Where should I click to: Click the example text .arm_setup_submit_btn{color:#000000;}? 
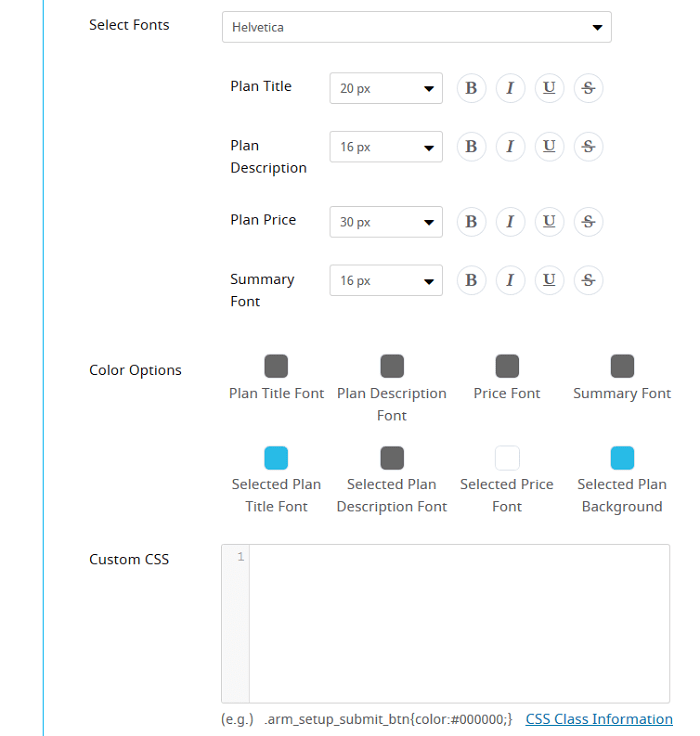click(x=388, y=719)
